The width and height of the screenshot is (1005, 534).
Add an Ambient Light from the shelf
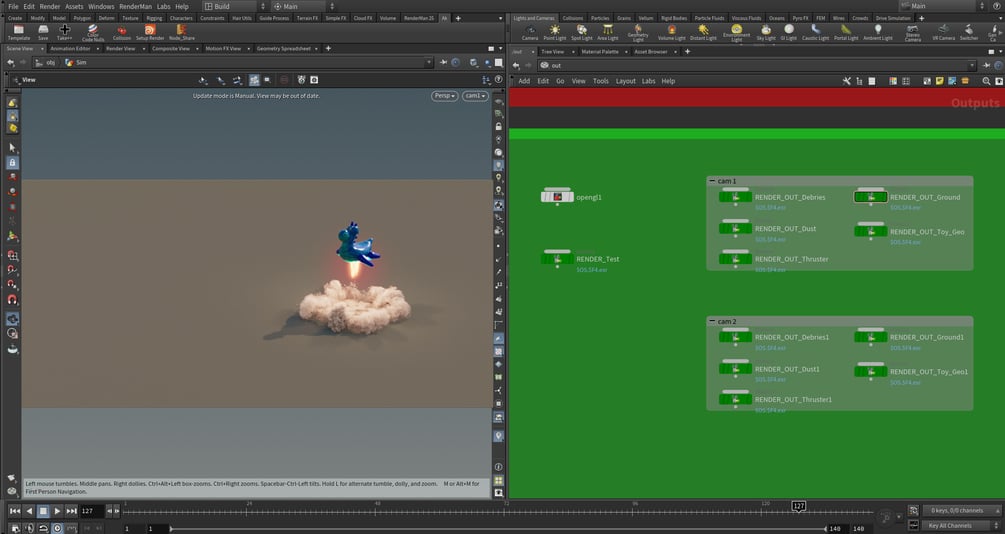[x=878, y=33]
